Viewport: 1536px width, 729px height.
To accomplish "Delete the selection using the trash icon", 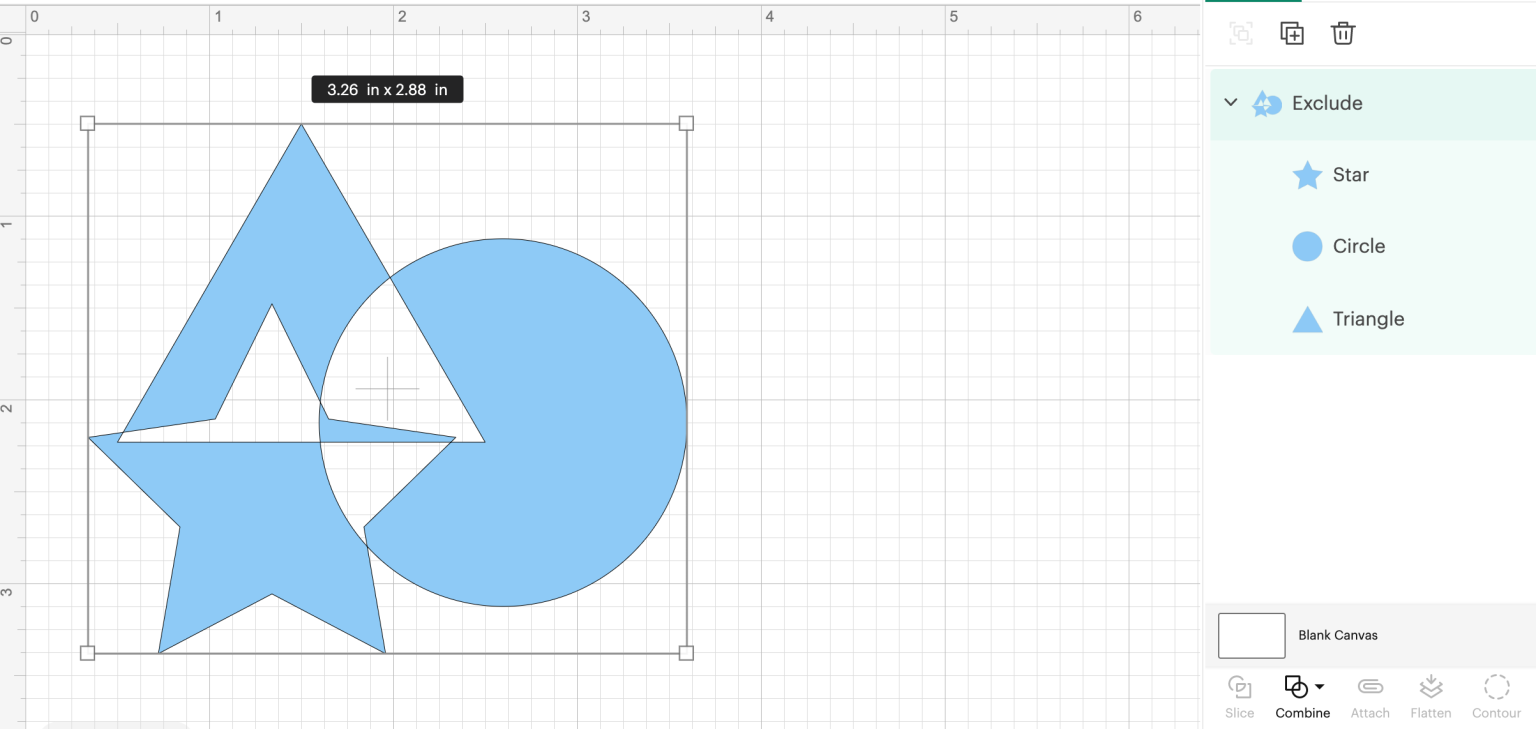I will 1343,33.
